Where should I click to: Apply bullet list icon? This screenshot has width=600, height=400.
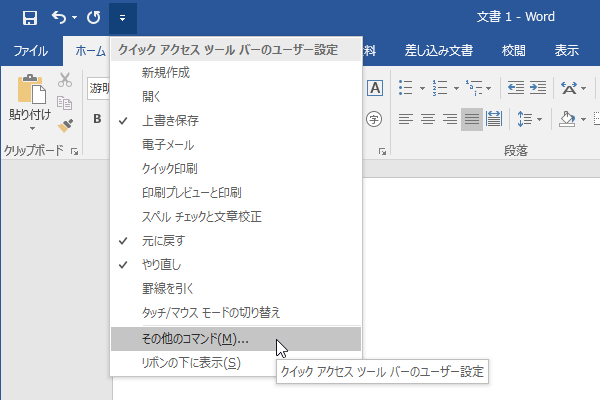point(406,88)
